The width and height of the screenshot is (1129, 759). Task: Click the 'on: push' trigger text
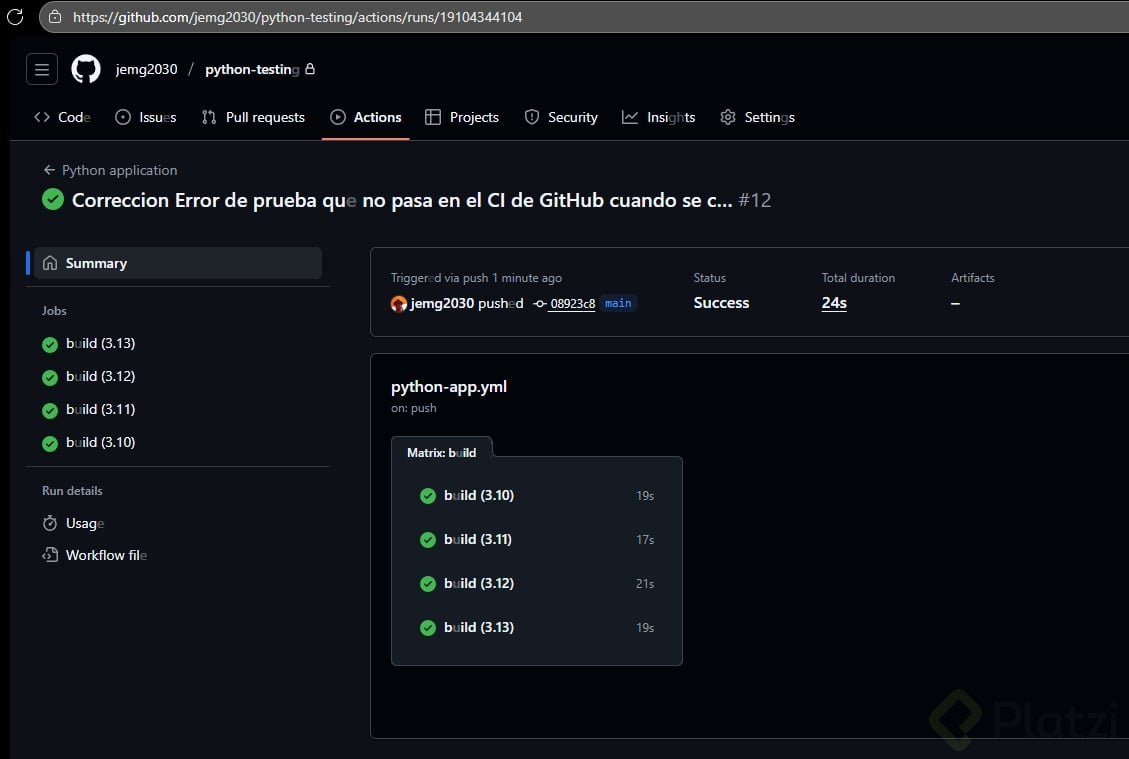coord(413,408)
